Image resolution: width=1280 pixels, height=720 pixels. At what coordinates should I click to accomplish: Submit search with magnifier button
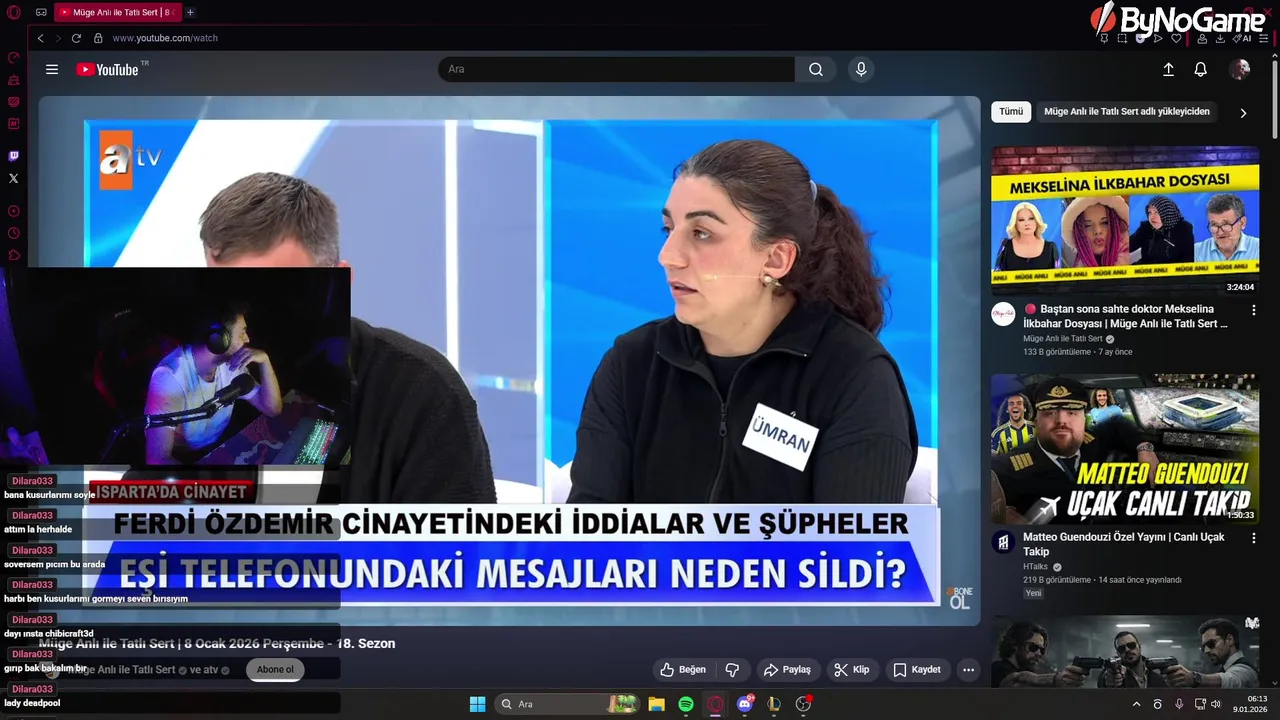pyautogui.click(x=816, y=69)
